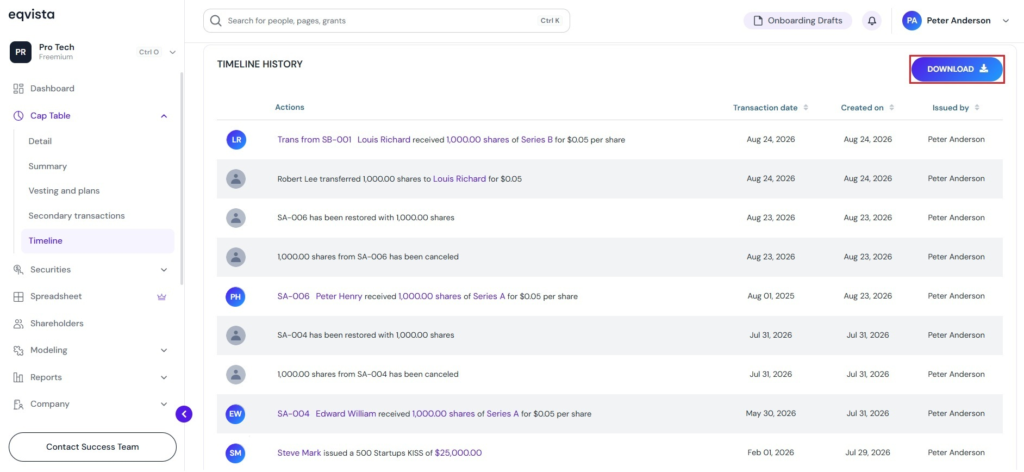Click the Feb 01, 2026 transaction date

(x=771, y=453)
